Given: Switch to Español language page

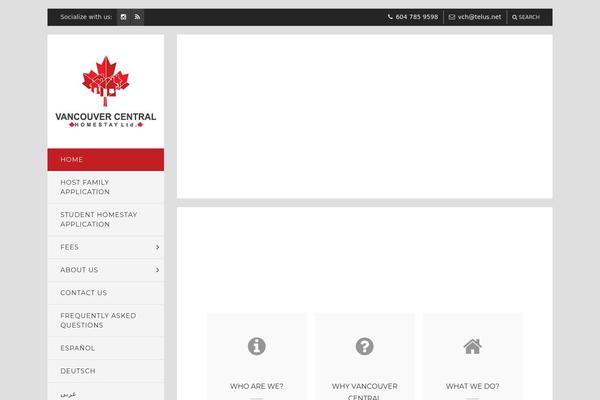Looking at the screenshot, I should (106, 348).
